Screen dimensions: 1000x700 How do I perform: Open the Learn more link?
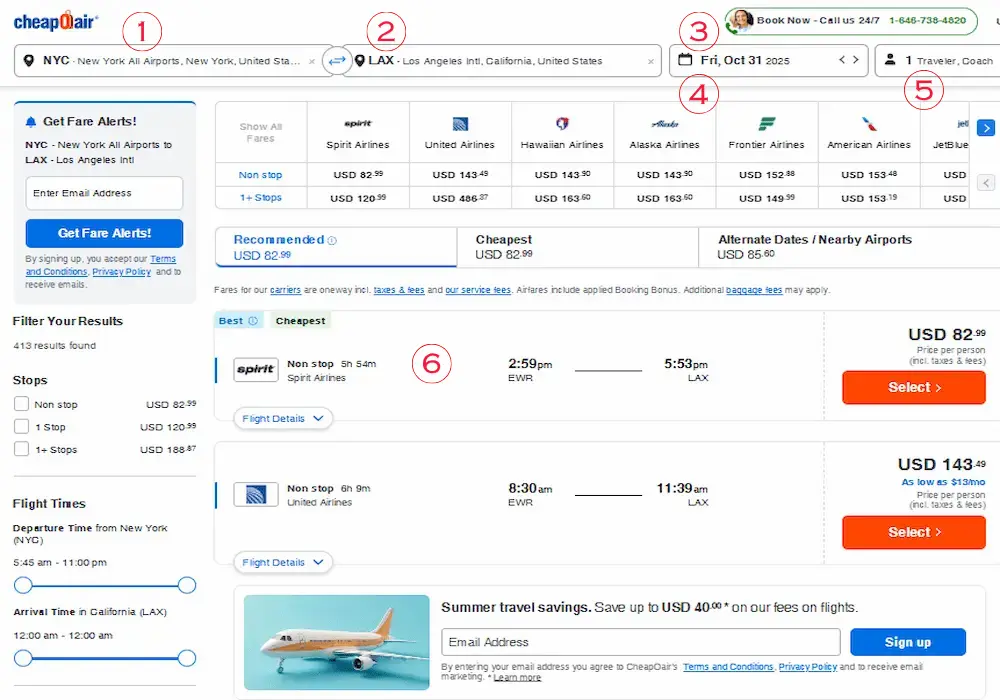(517, 677)
